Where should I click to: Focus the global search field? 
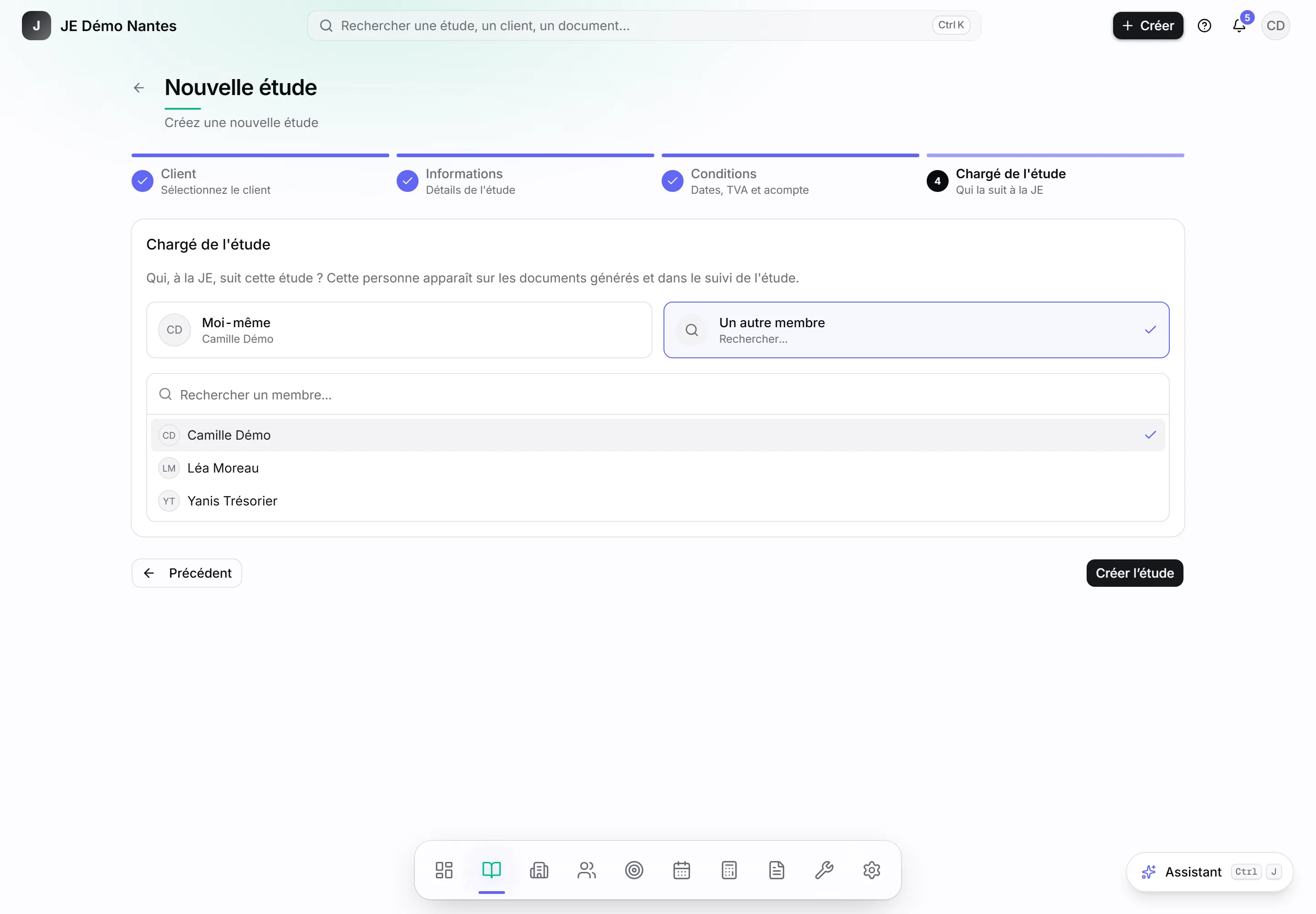[644, 26]
